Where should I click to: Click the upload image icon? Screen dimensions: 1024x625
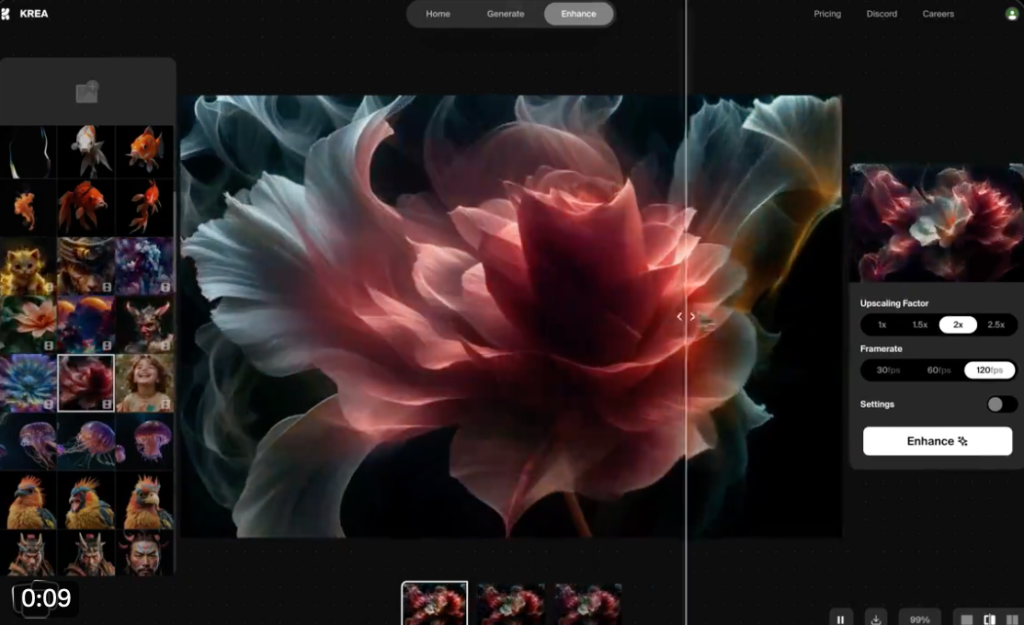pos(87,92)
